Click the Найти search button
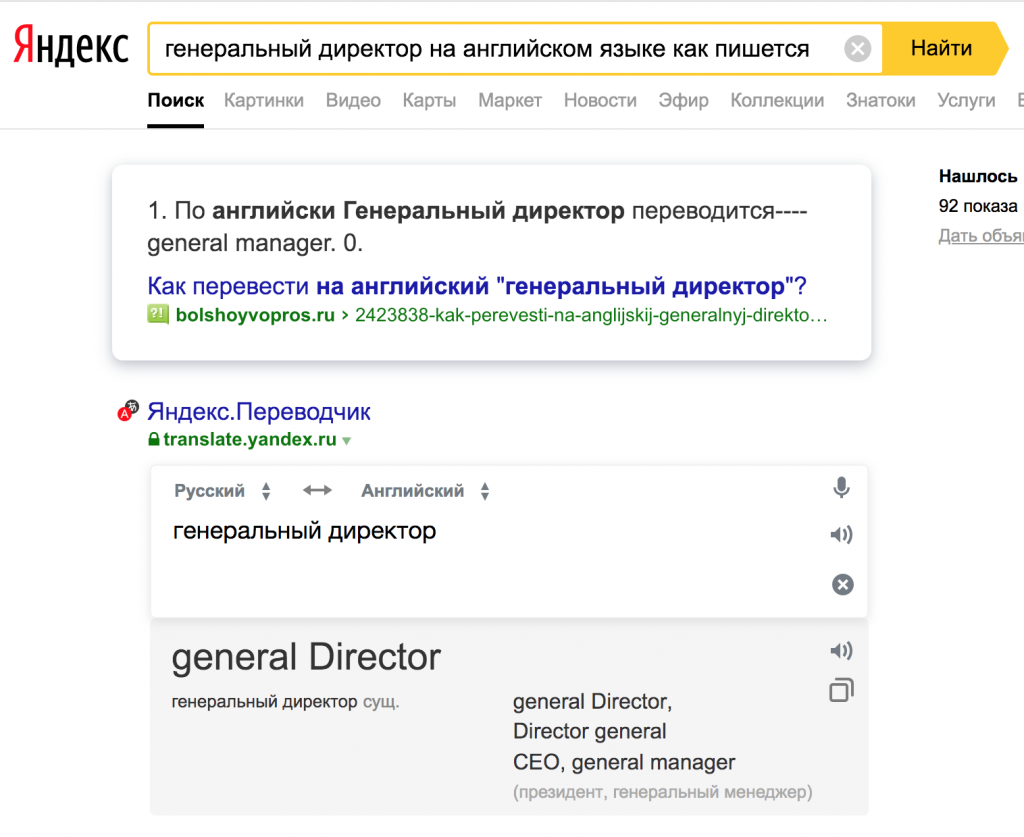The height and width of the screenshot is (837, 1024). point(941,48)
